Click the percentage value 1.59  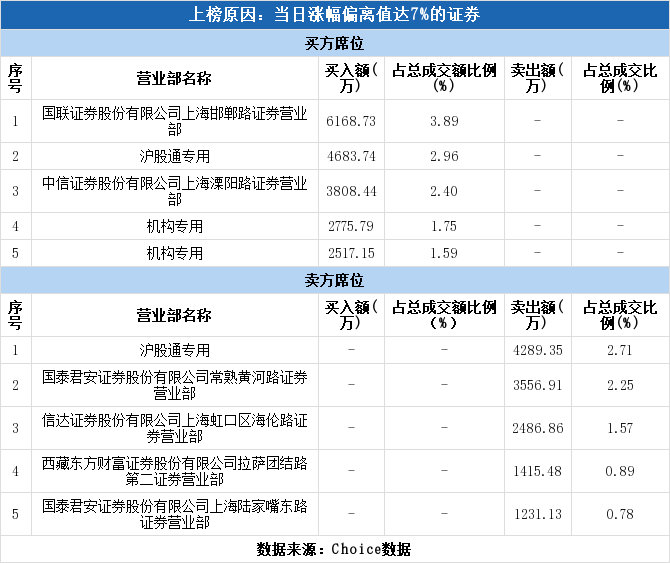(x=444, y=254)
